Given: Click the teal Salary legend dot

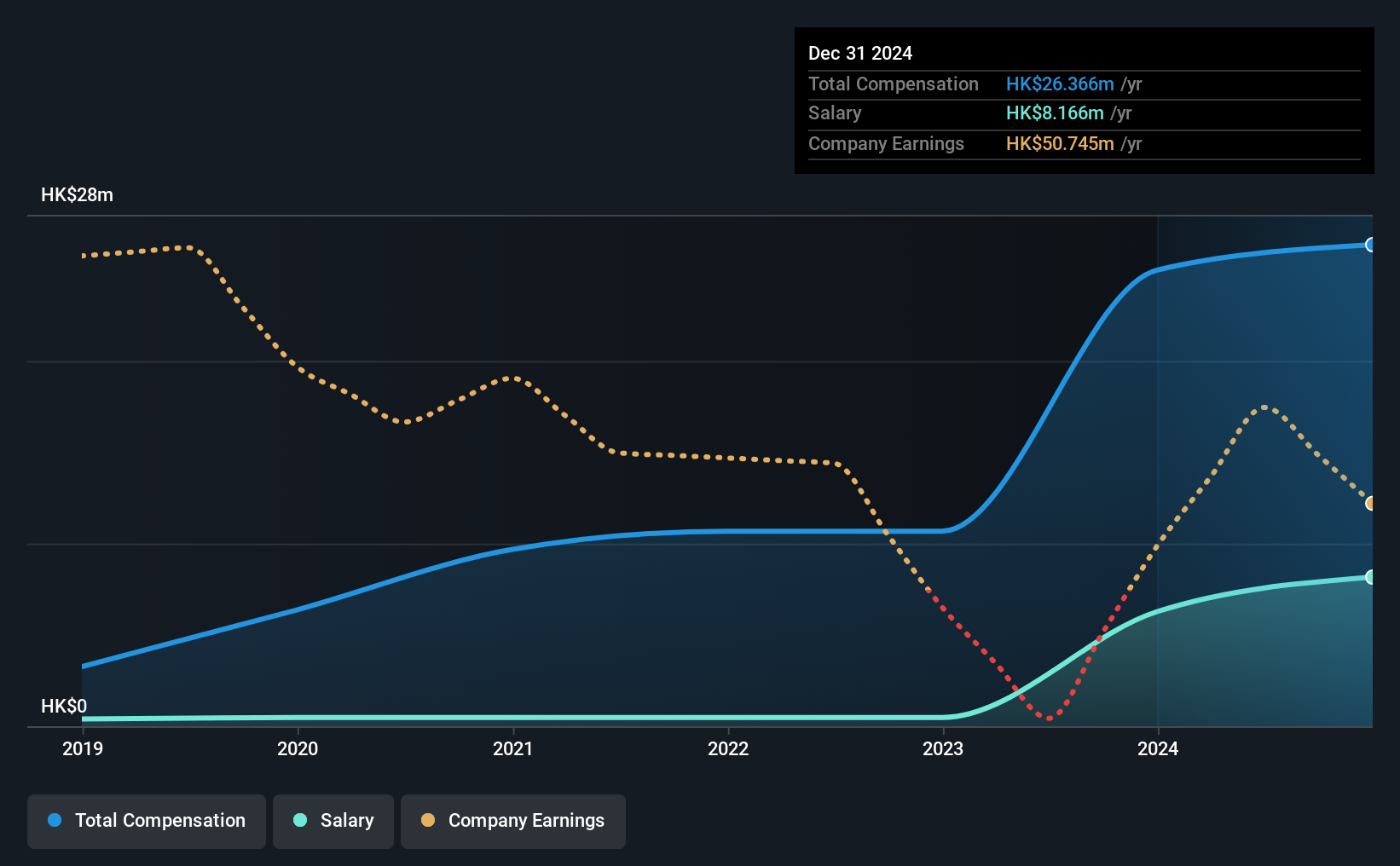Looking at the screenshot, I should coord(300,820).
